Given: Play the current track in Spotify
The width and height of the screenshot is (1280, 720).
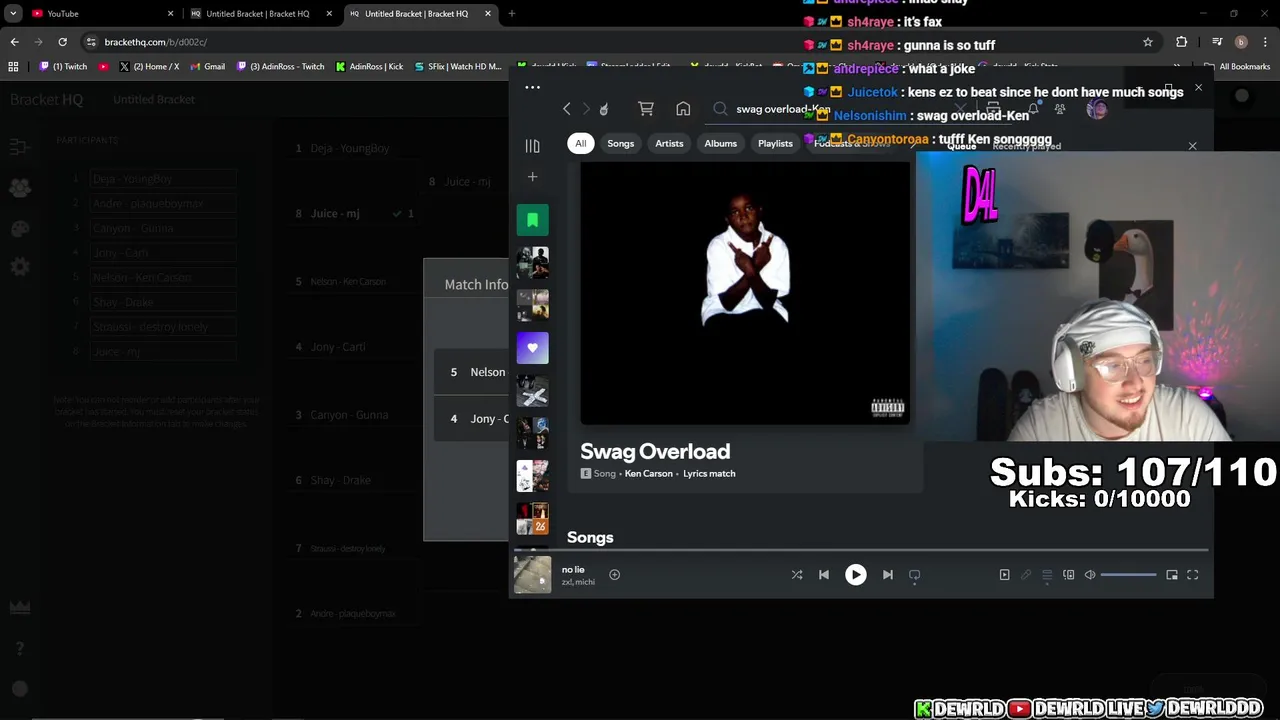Looking at the screenshot, I should (855, 575).
